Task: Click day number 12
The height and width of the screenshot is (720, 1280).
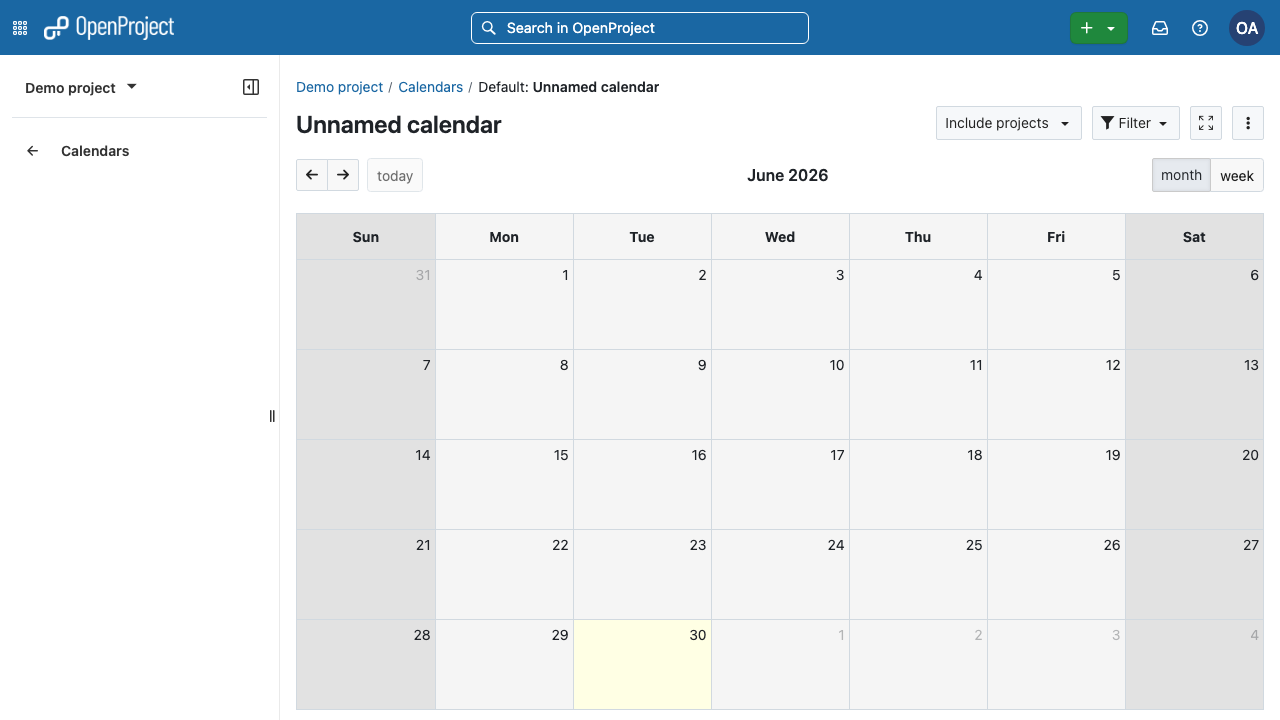Action: coord(1113,365)
